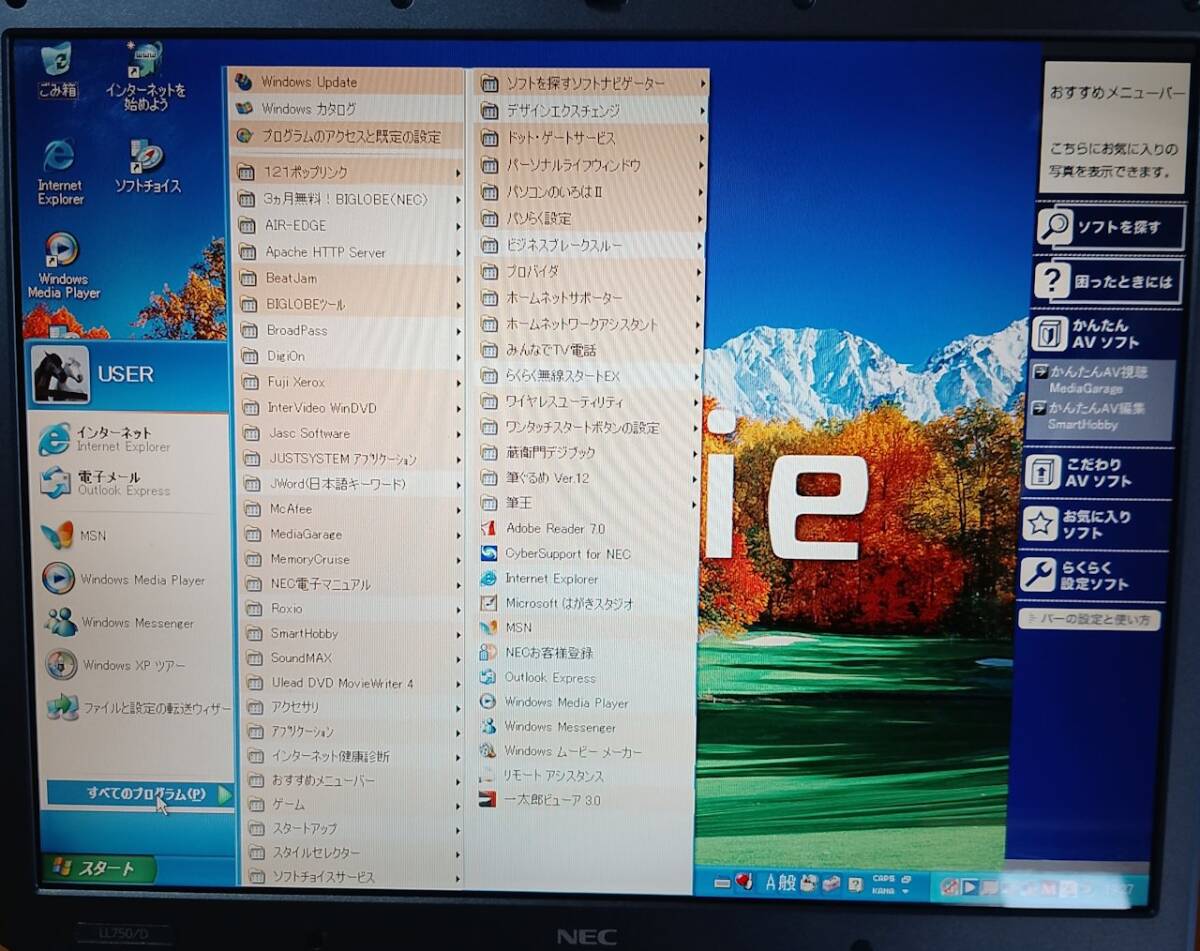Viewport: 1200px width, 951px height.
Task: Click the Windows カタログ icon
Action: [x=243, y=108]
